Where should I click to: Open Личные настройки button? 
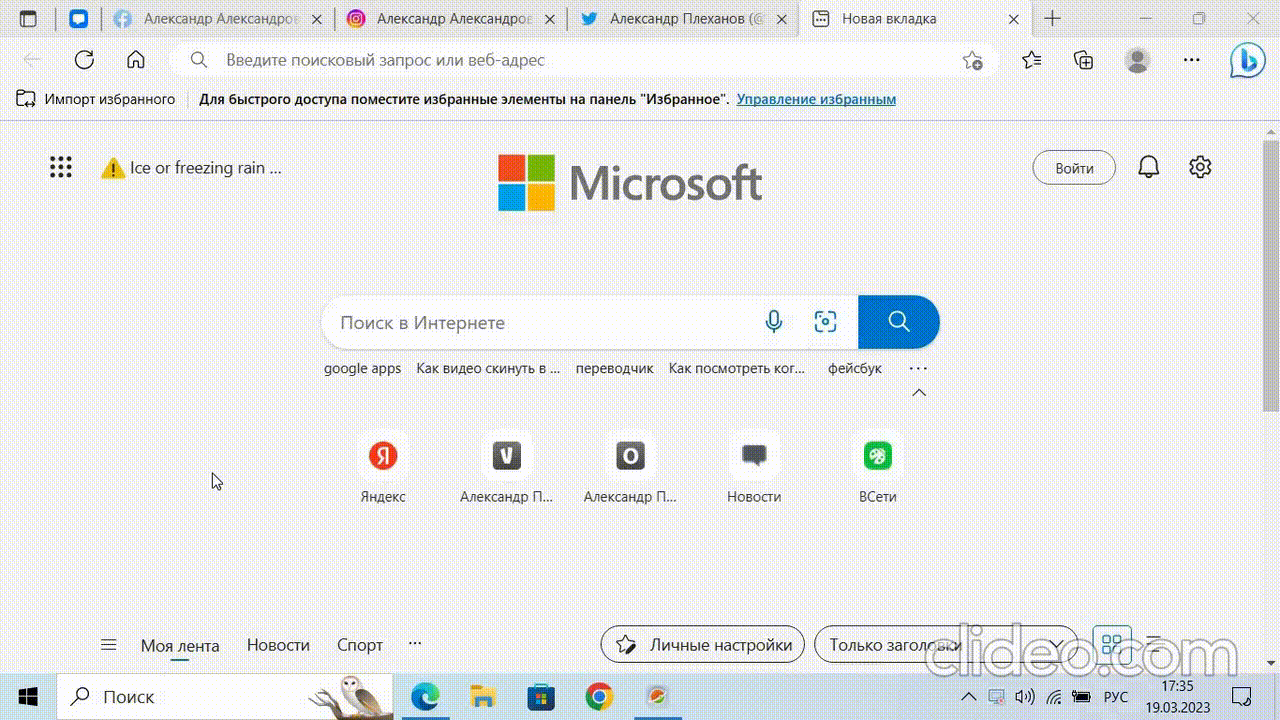[x=703, y=645]
